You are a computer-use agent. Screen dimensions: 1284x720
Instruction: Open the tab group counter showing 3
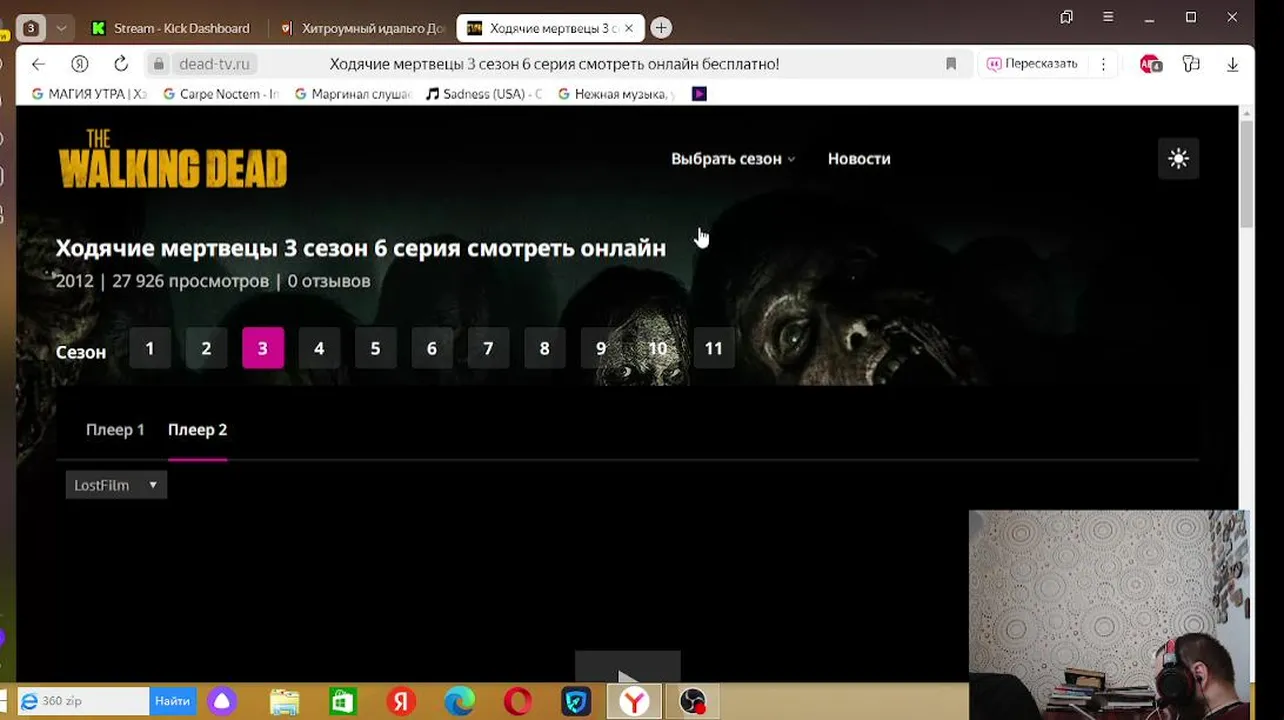pyautogui.click(x=31, y=28)
